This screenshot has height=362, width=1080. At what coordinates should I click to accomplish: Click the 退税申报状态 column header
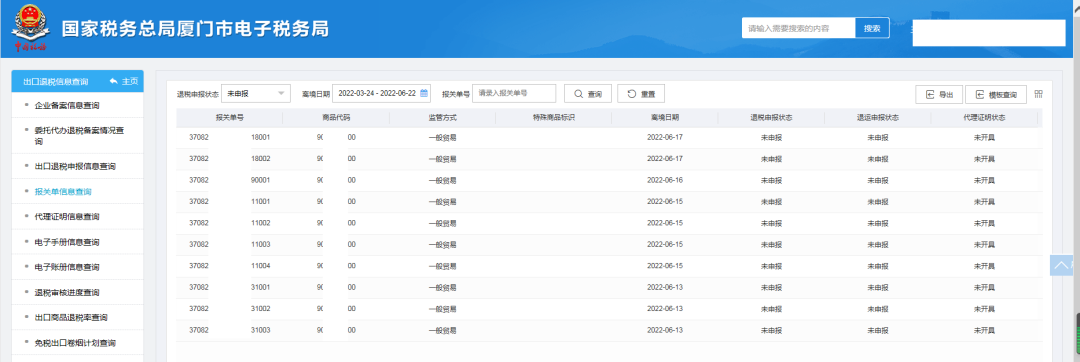(771, 118)
